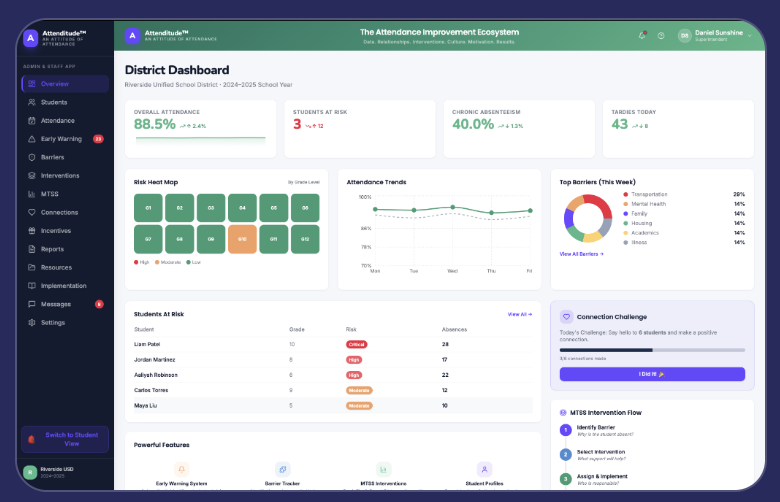Click the Riverside USD avatar in sidebar footer

pyautogui.click(x=30, y=472)
